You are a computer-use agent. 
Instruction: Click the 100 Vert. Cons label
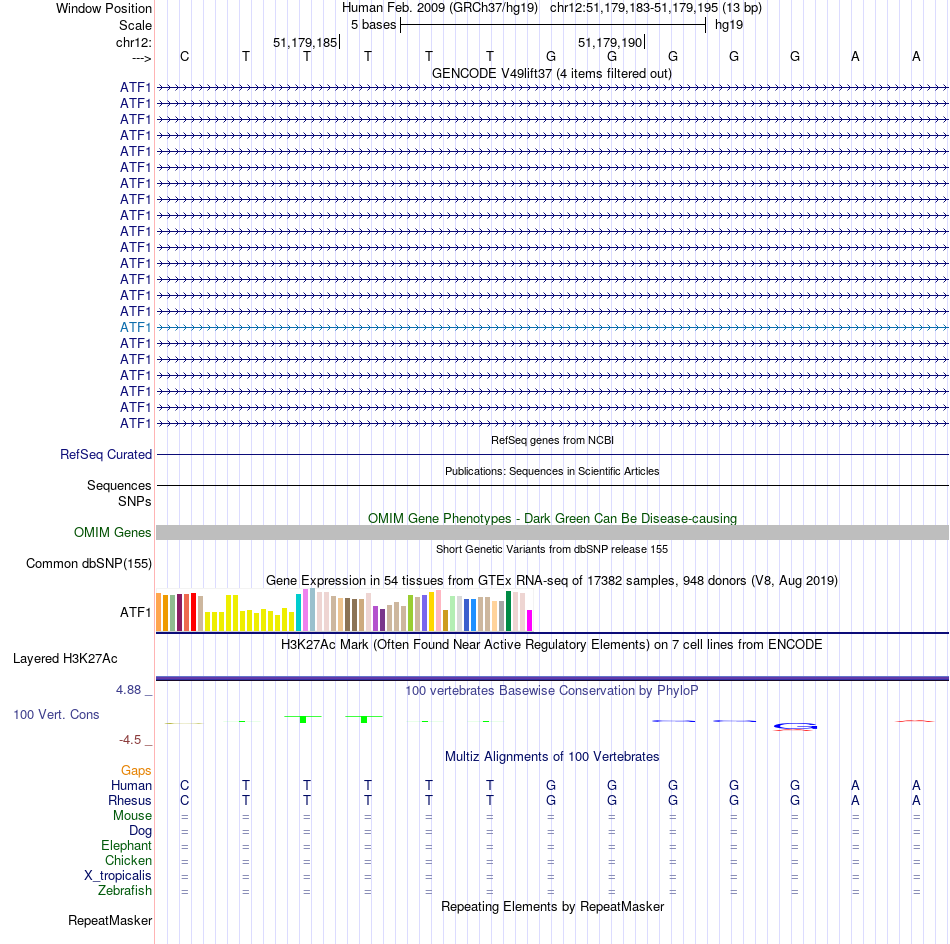(x=56, y=715)
